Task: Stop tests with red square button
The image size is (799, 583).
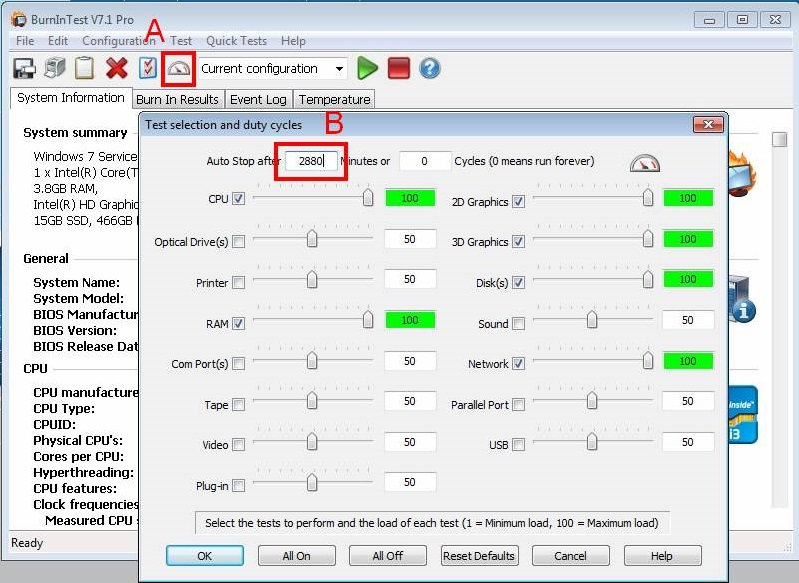Action: [x=398, y=68]
